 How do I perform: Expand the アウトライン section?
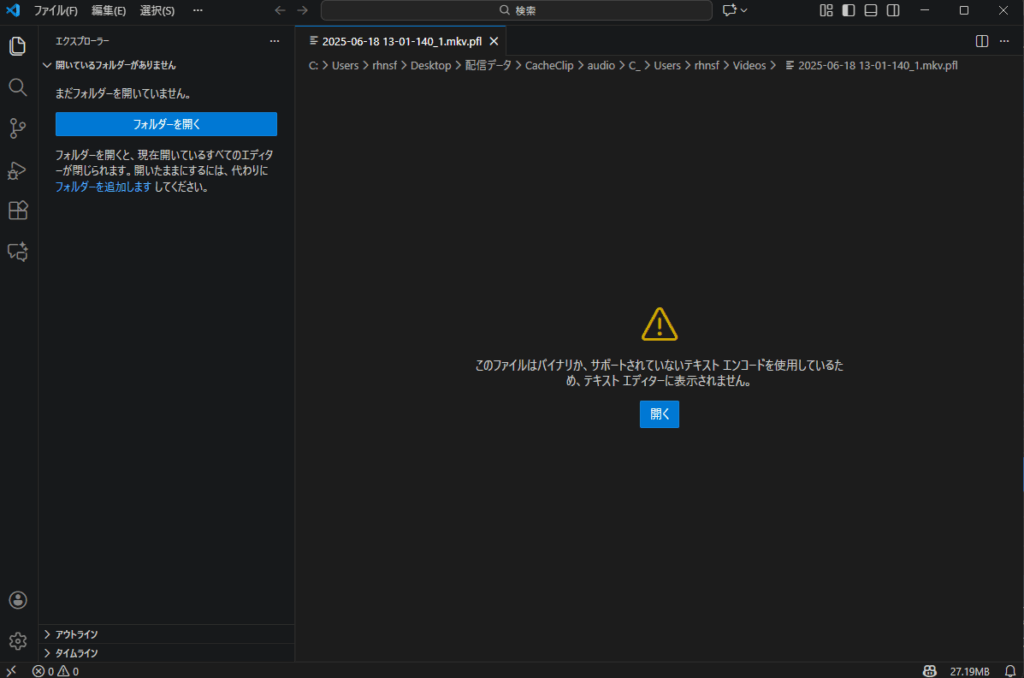[77, 634]
